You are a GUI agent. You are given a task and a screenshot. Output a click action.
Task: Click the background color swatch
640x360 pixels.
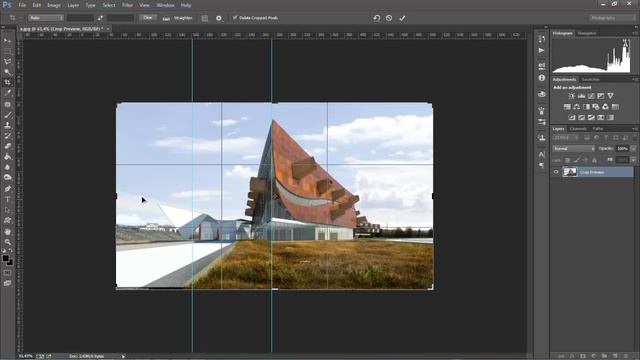(x=10, y=262)
